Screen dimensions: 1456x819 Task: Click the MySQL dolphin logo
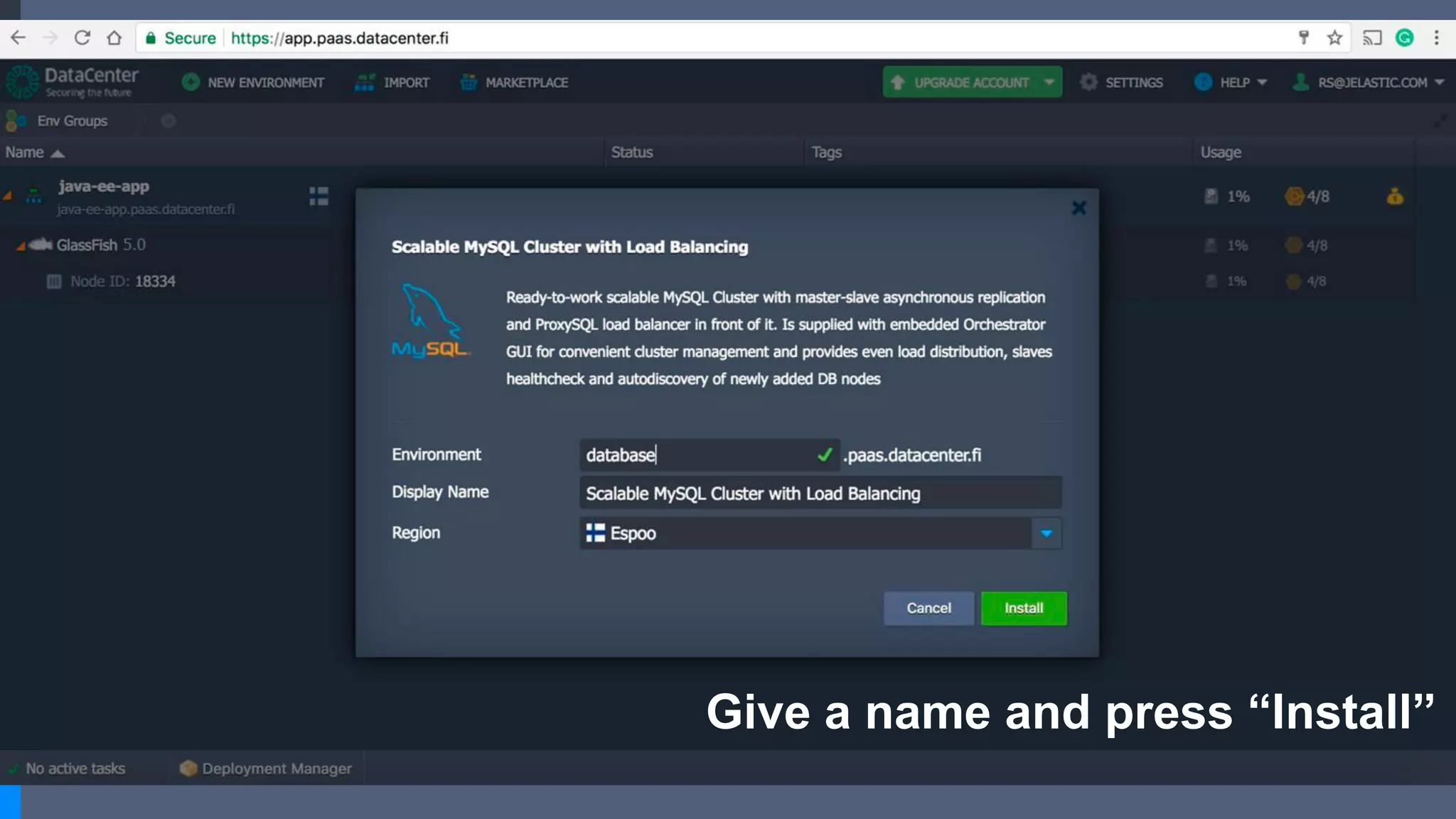pos(431,321)
